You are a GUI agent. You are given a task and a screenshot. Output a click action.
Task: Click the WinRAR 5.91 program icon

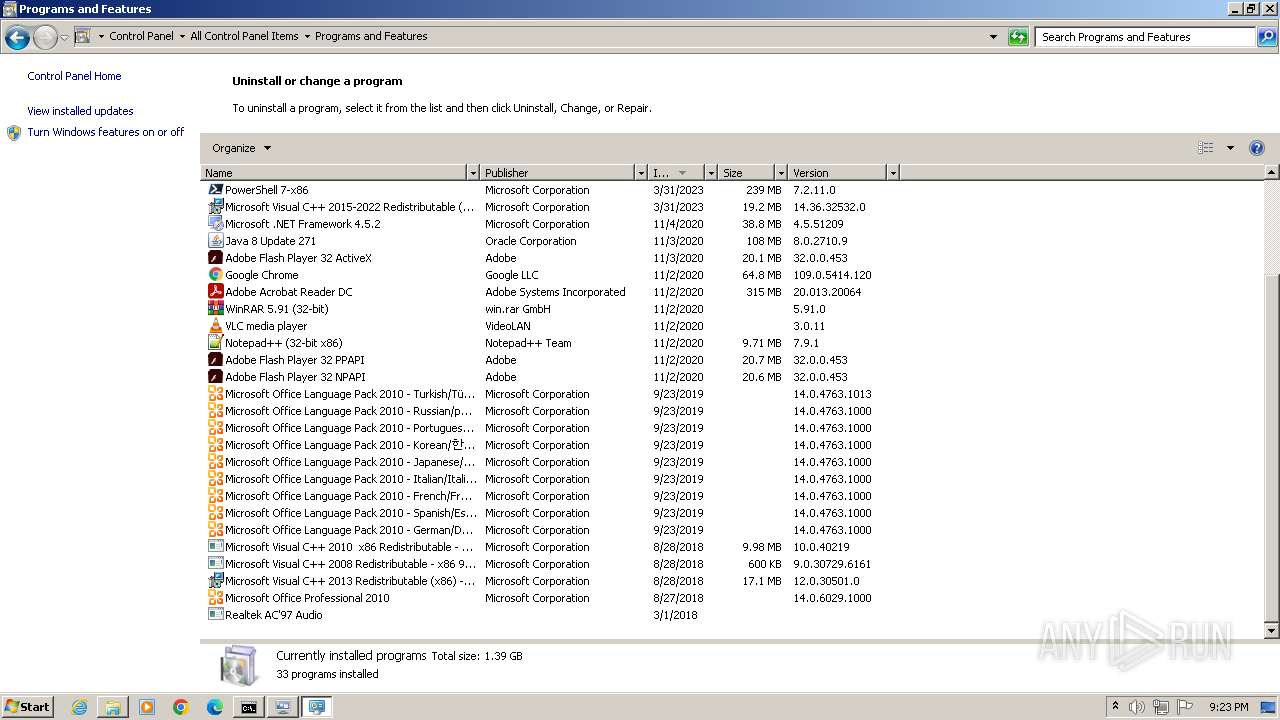click(215, 309)
